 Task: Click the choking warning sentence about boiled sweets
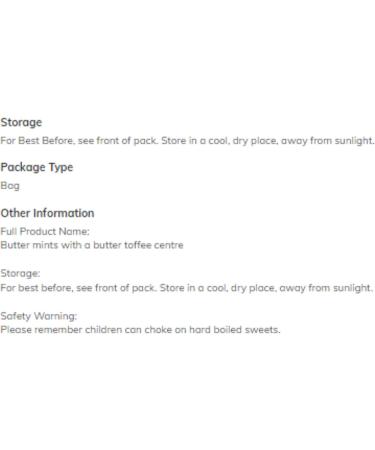tap(140, 330)
